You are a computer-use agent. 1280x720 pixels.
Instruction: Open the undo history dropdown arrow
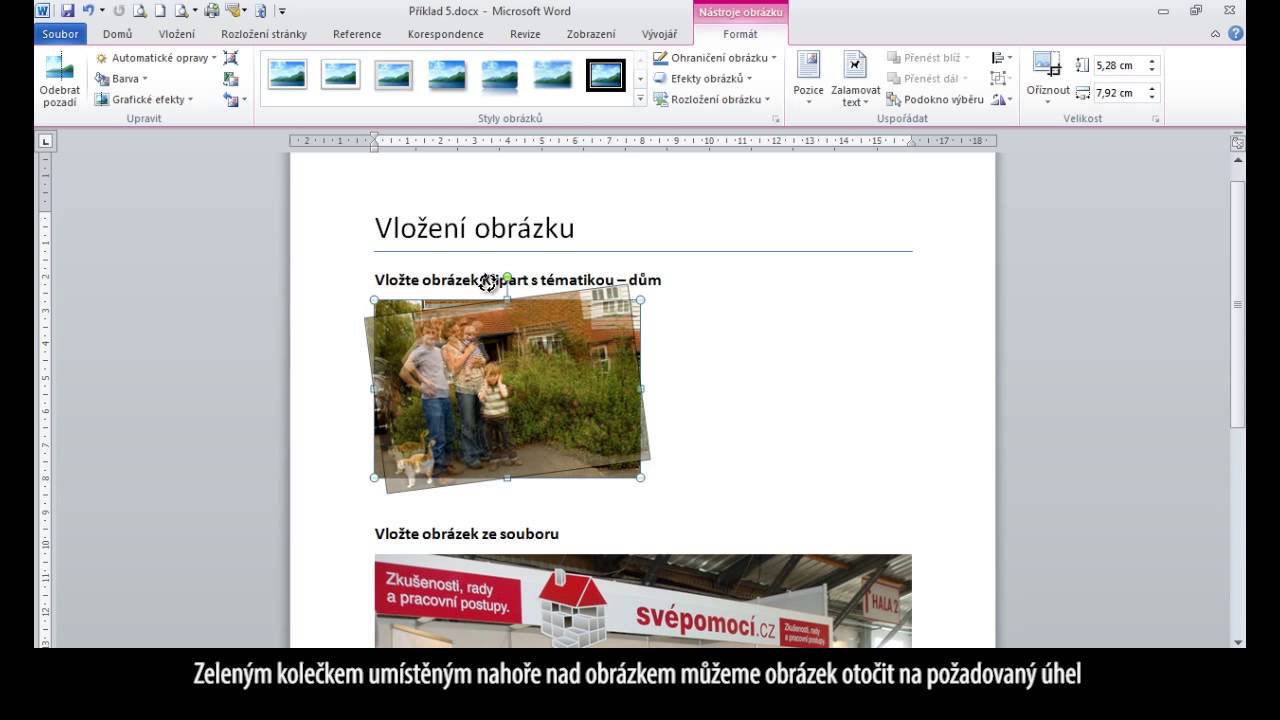click(102, 11)
